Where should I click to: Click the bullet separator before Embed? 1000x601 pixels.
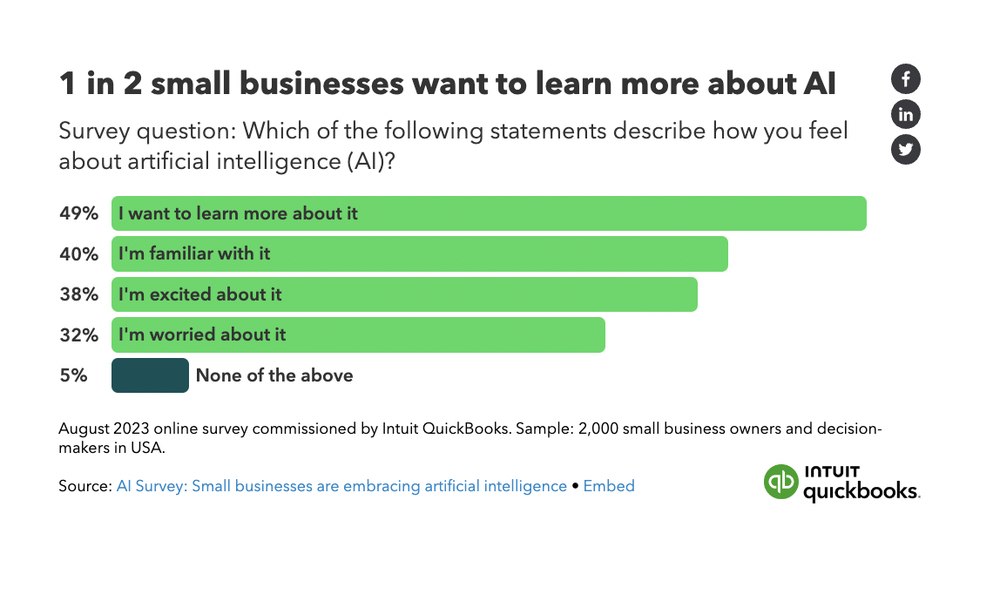coord(575,486)
